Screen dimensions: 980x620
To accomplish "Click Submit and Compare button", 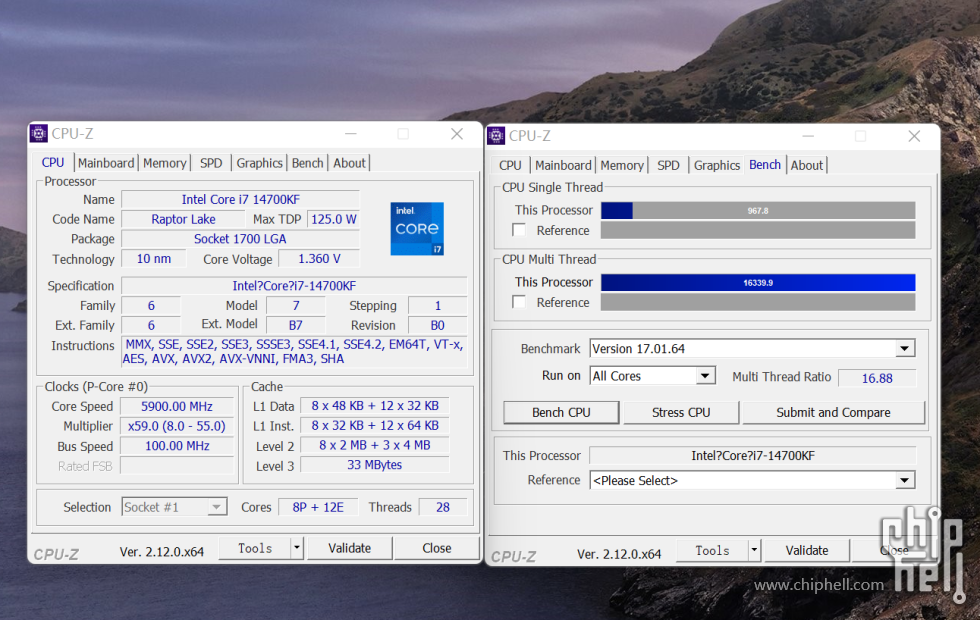I will 833,412.
